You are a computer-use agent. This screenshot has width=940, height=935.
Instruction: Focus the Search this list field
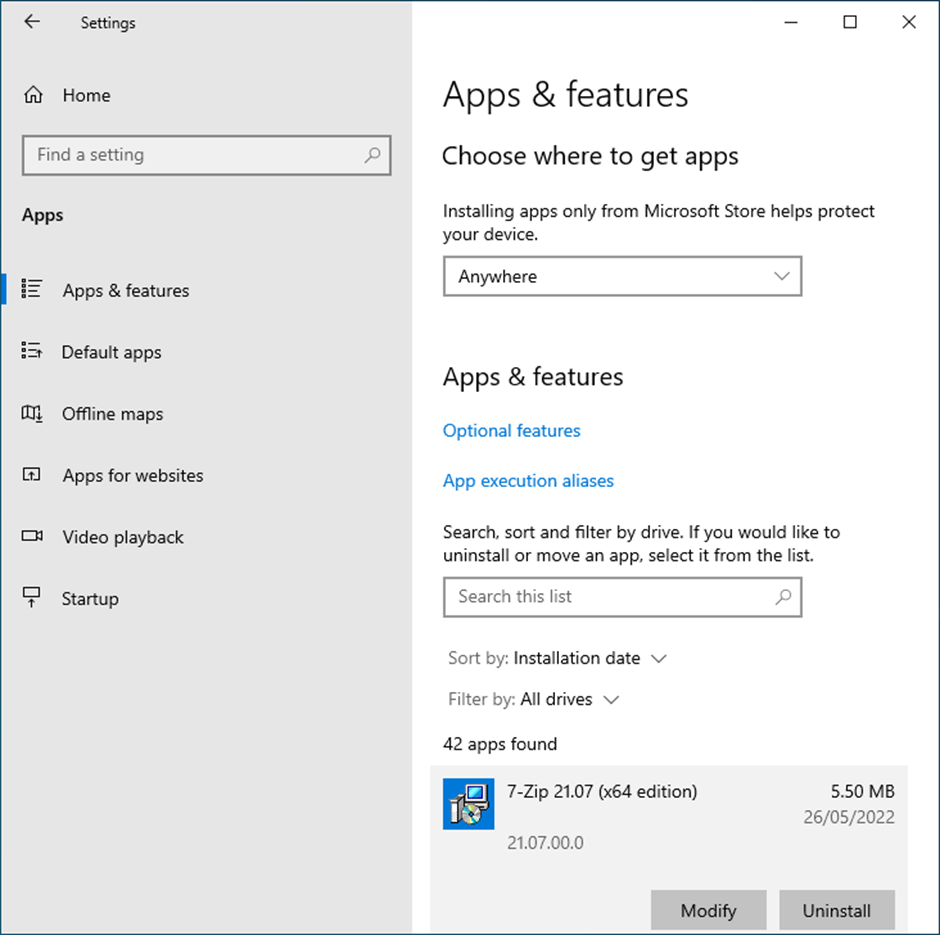[622, 597]
